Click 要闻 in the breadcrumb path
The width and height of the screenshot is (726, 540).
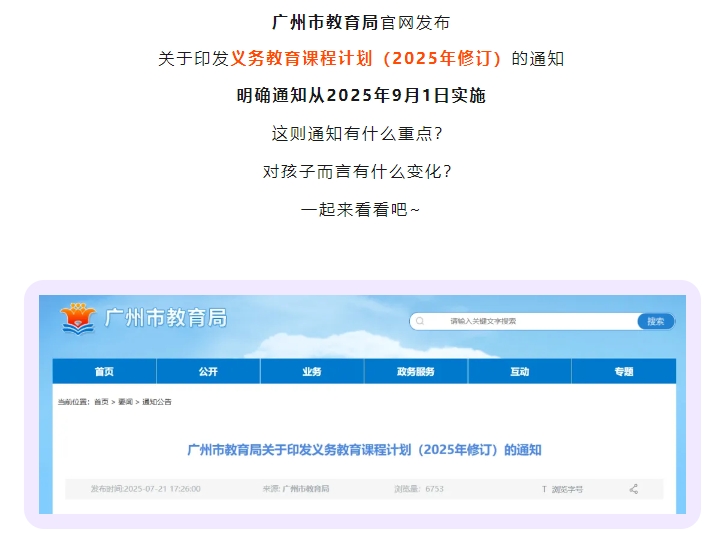coord(125,401)
